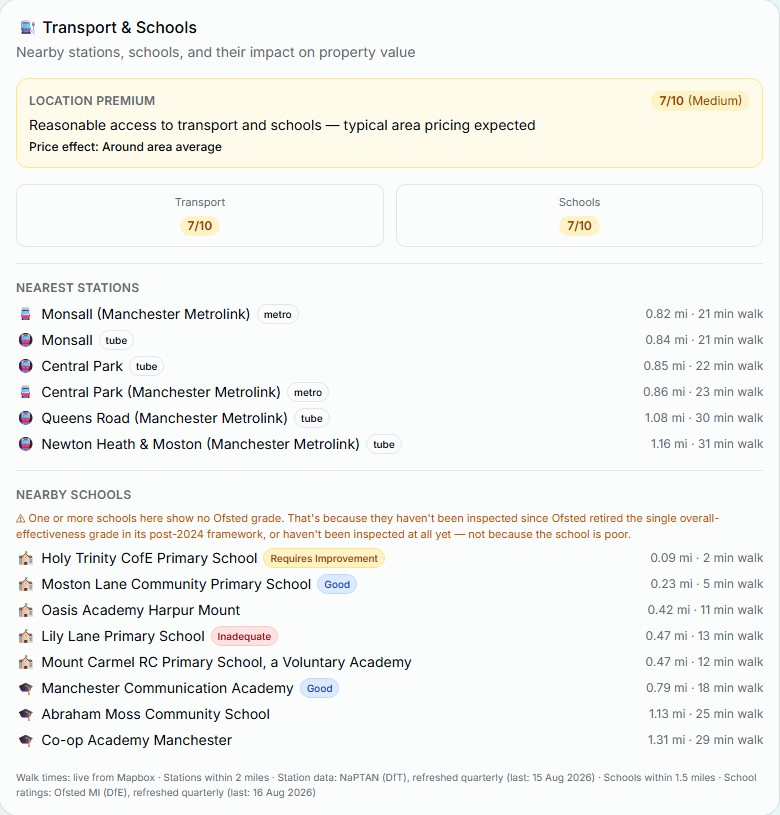
Task: Click the 0.84 mi · 21 min walk distance
Action: tap(704, 340)
